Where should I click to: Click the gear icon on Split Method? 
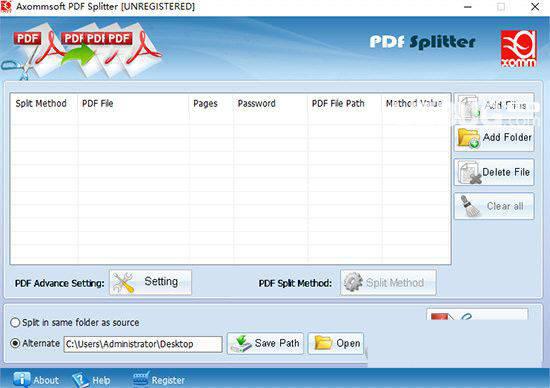click(353, 282)
